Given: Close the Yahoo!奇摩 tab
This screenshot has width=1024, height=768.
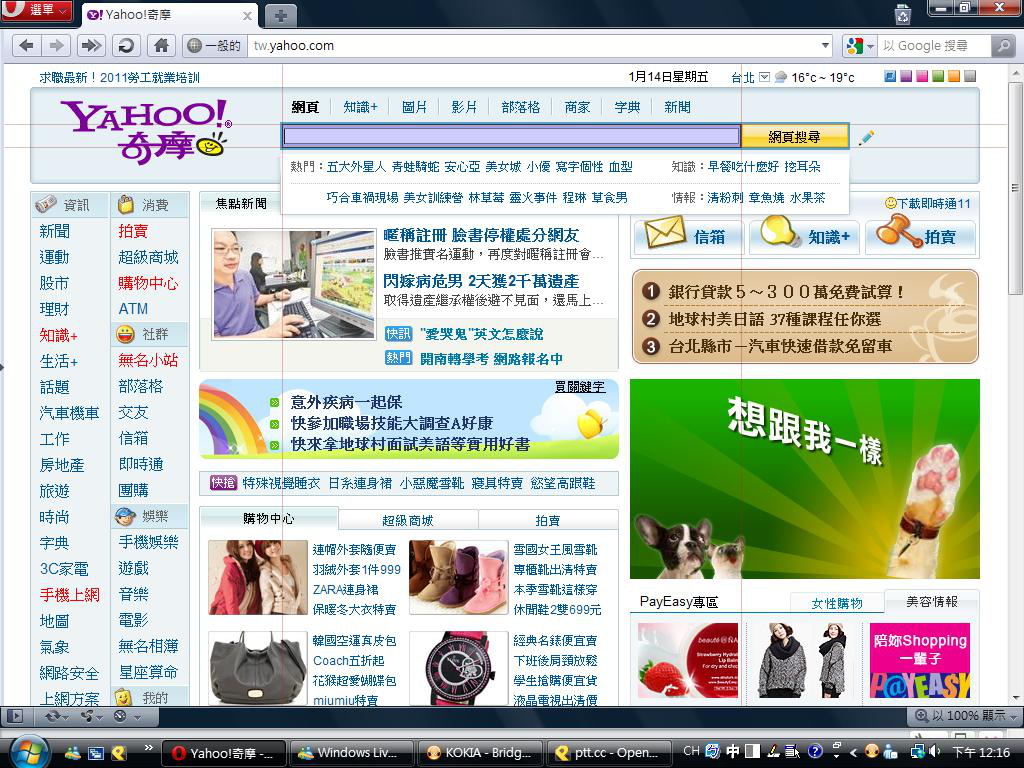Looking at the screenshot, I should point(248,16).
